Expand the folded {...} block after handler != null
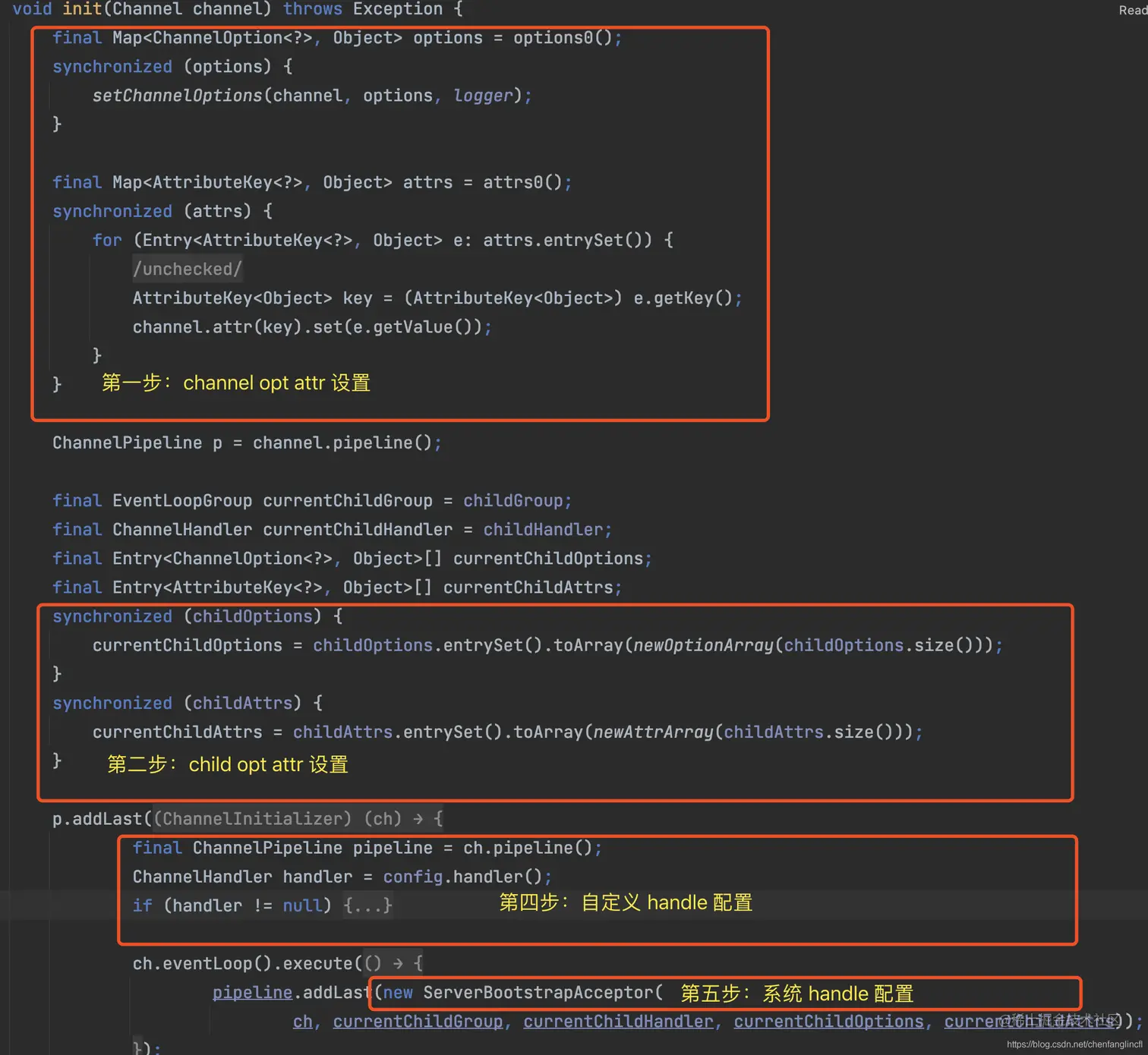 click(x=367, y=905)
